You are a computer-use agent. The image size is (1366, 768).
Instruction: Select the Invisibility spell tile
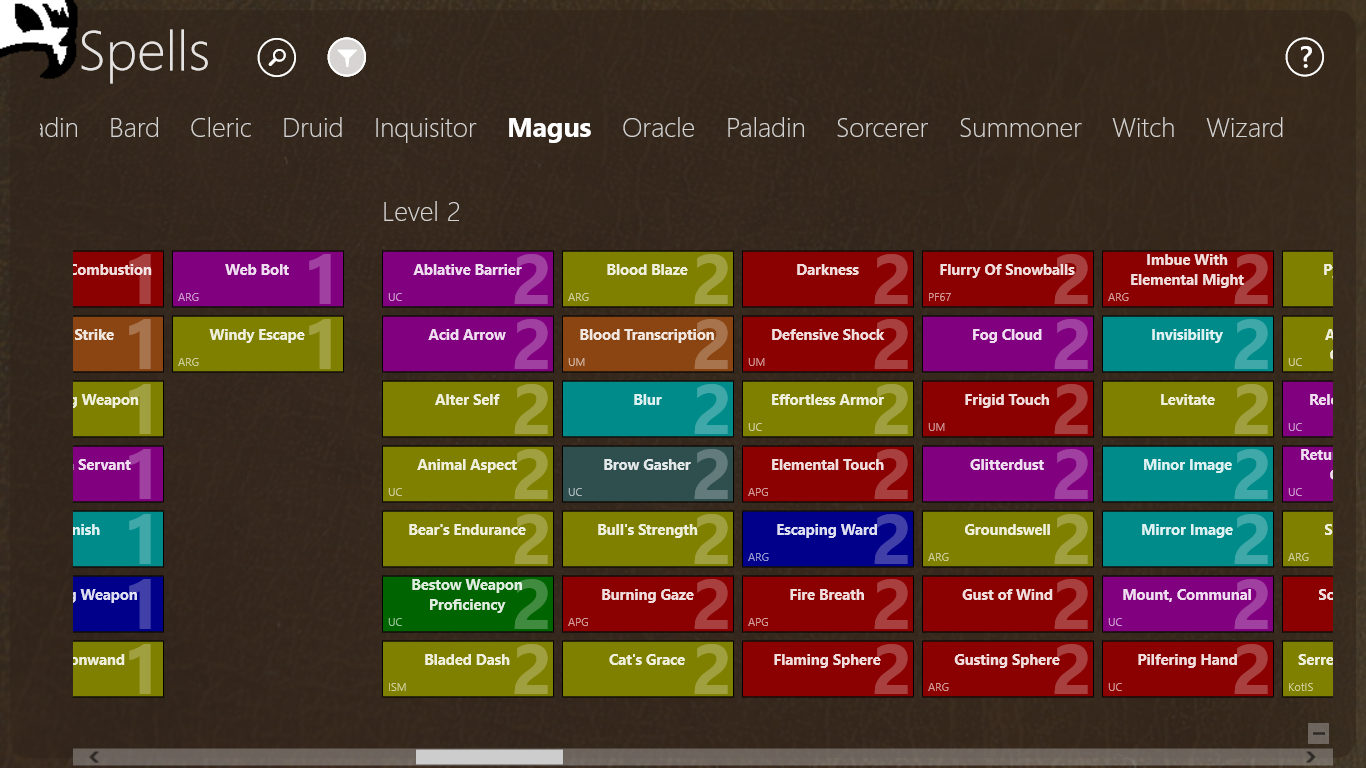pyautogui.click(x=1188, y=344)
